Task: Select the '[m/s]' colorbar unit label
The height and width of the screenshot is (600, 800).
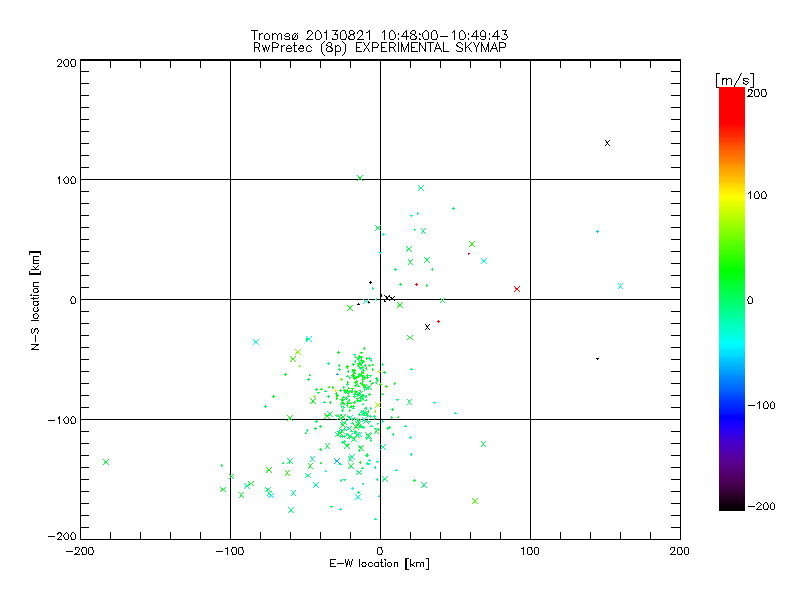Action: (735, 80)
